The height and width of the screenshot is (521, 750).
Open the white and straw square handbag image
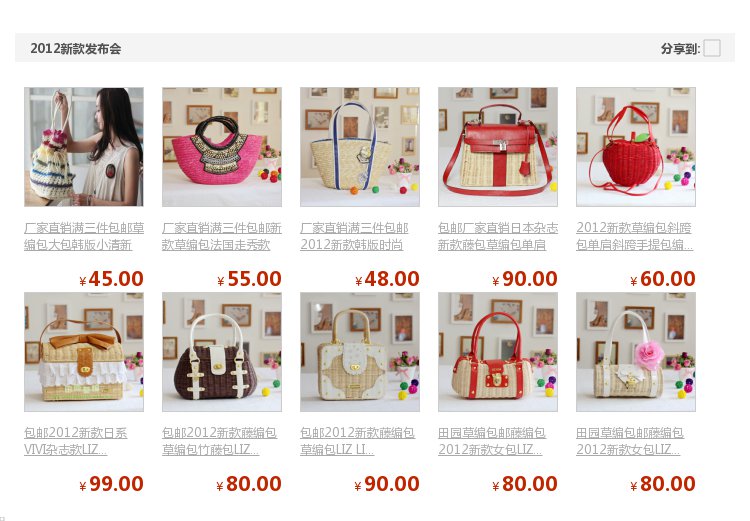click(360, 352)
